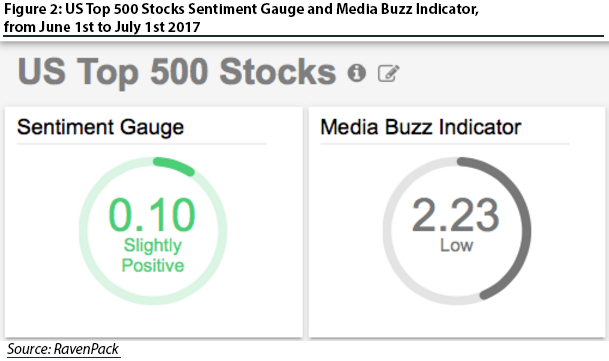The height and width of the screenshot is (361, 609).
Task: Click the Low label under 2.23
Action: pyautogui.click(x=456, y=246)
